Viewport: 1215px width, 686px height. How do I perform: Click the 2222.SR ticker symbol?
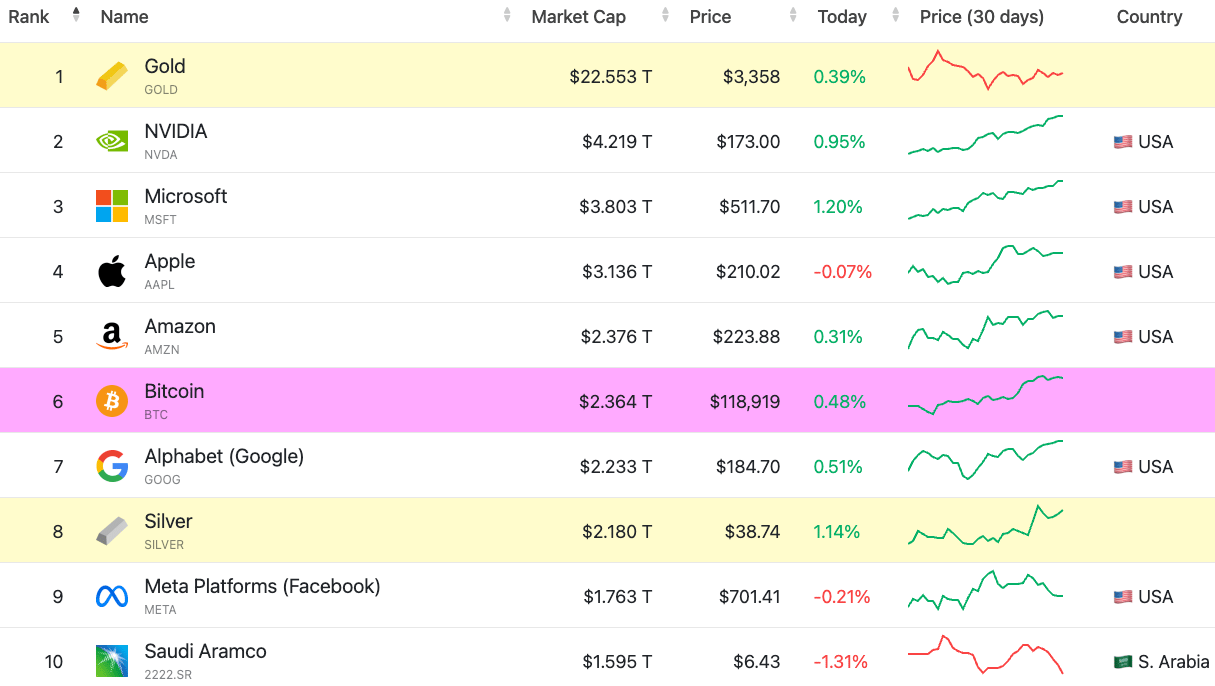168,675
